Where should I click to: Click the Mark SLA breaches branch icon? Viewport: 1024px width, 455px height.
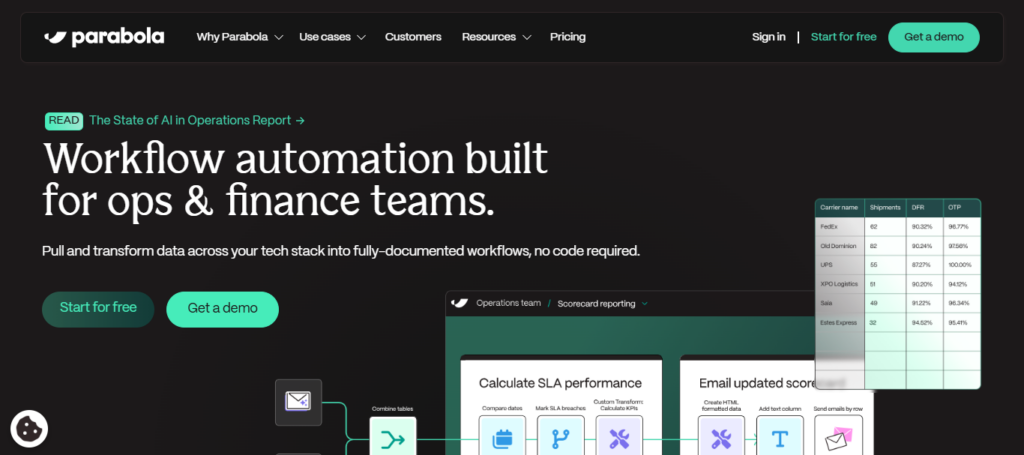click(x=560, y=437)
